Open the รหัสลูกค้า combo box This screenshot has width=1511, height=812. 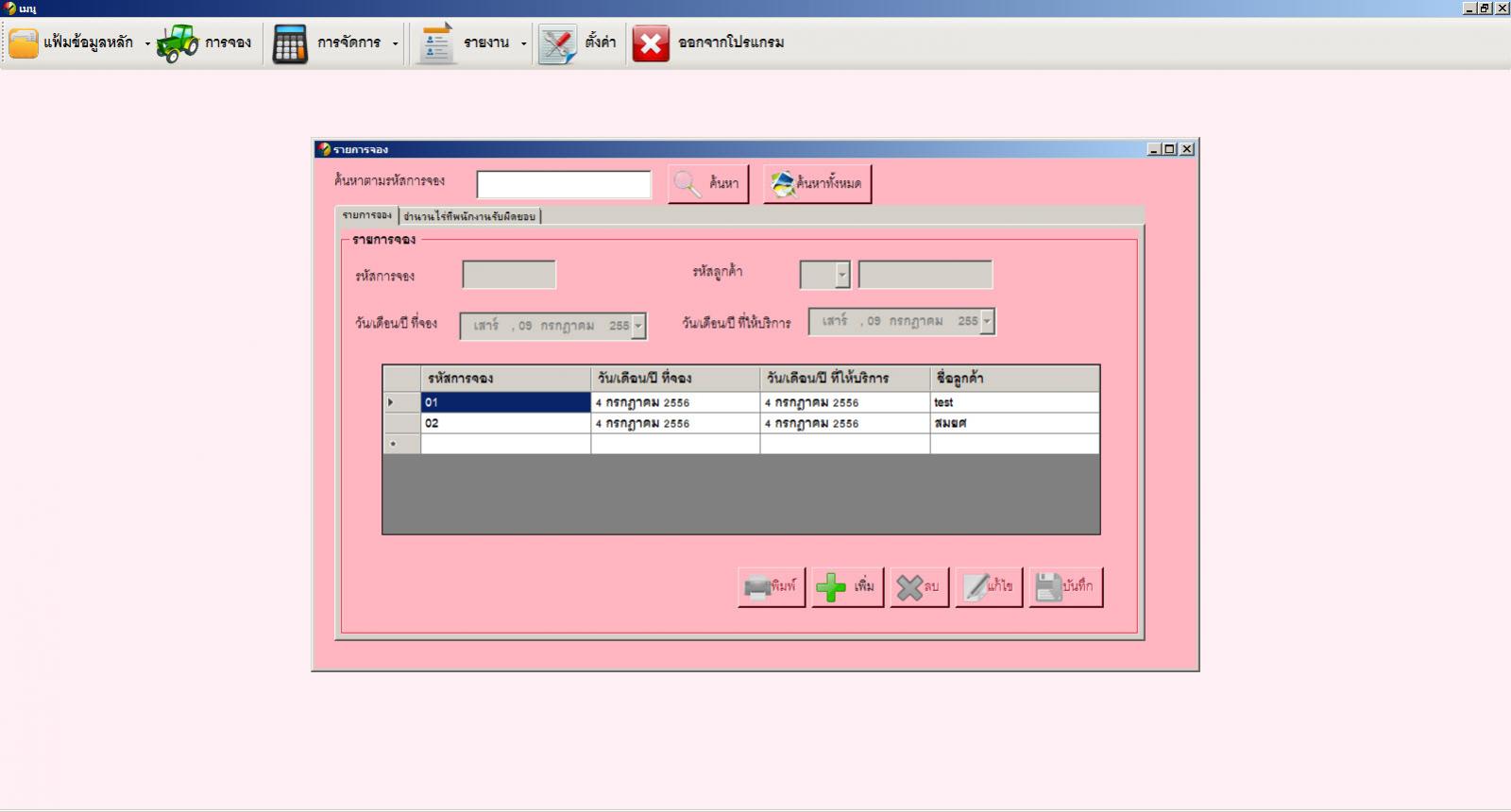[x=842, y=275]
